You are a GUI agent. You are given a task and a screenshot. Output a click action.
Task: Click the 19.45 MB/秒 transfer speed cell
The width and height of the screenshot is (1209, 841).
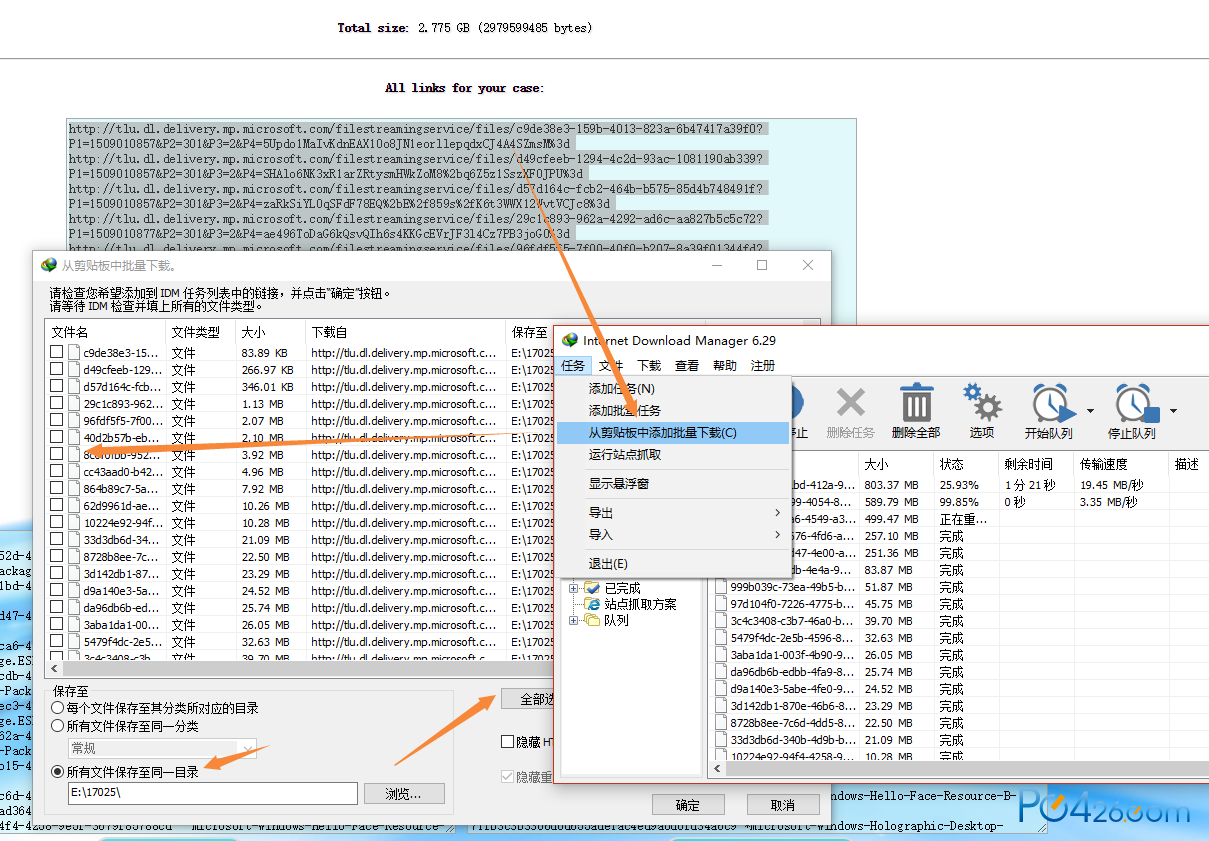pos(1111,485)
